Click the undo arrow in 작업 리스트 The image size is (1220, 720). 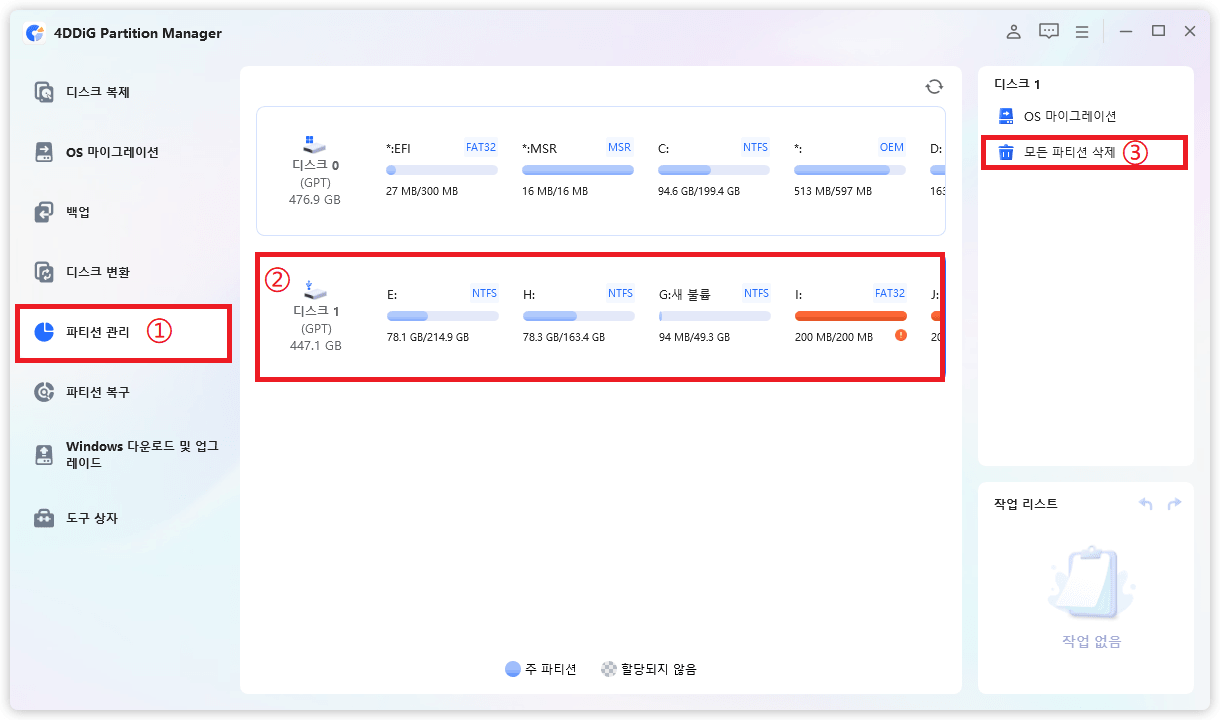[1146, 504]
